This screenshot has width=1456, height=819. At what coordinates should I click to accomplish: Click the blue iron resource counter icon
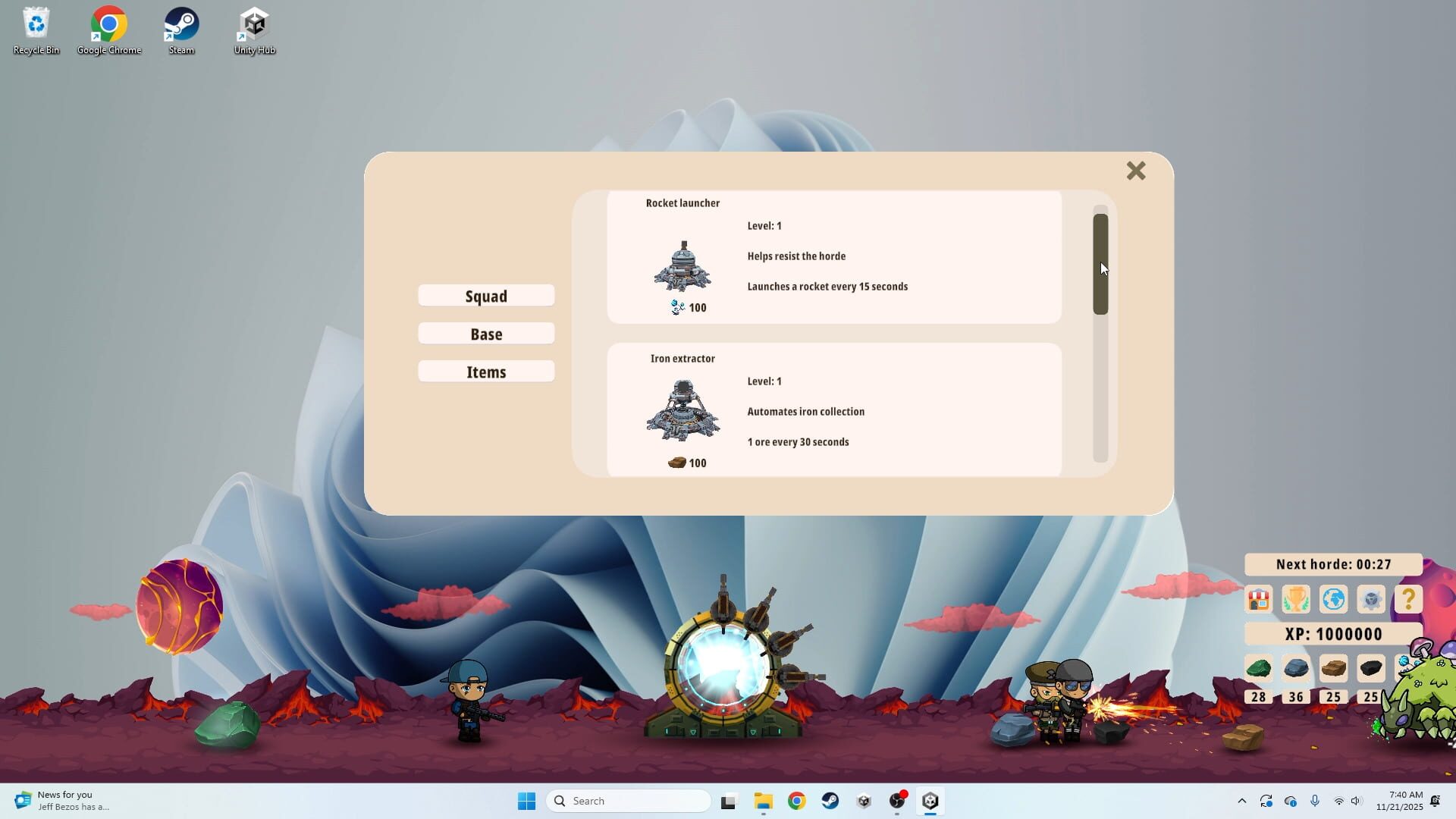(x=1297, y=667)
